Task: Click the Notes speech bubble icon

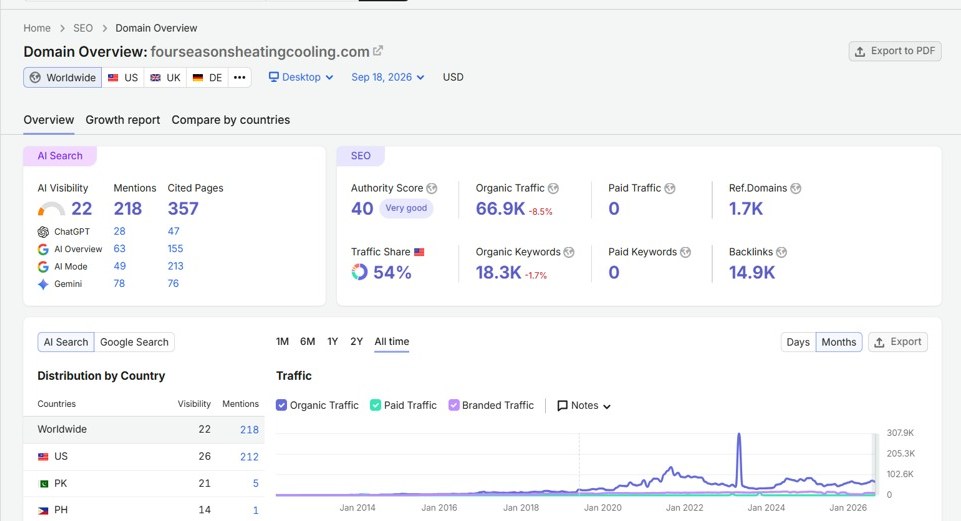Action: [x=562, y=406]
